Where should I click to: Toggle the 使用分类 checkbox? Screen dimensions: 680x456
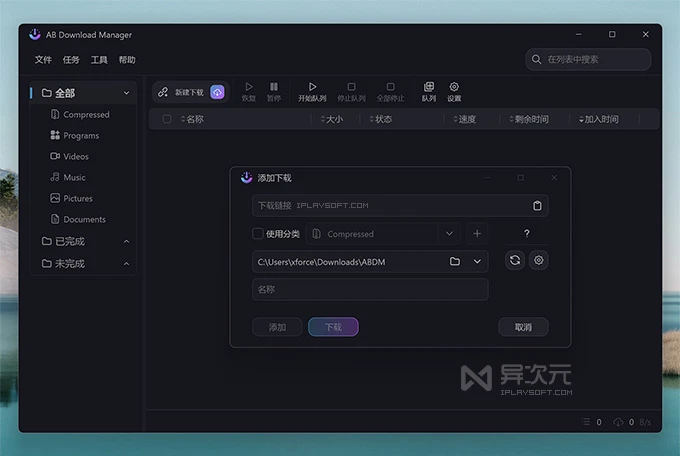coord(258,234)
